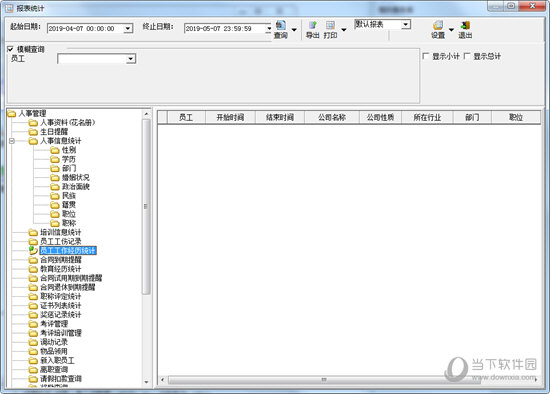Enable the 显示小计 checkbox
Image resolution: width=550 pixels, height=394 pixels.
(425, 56)
